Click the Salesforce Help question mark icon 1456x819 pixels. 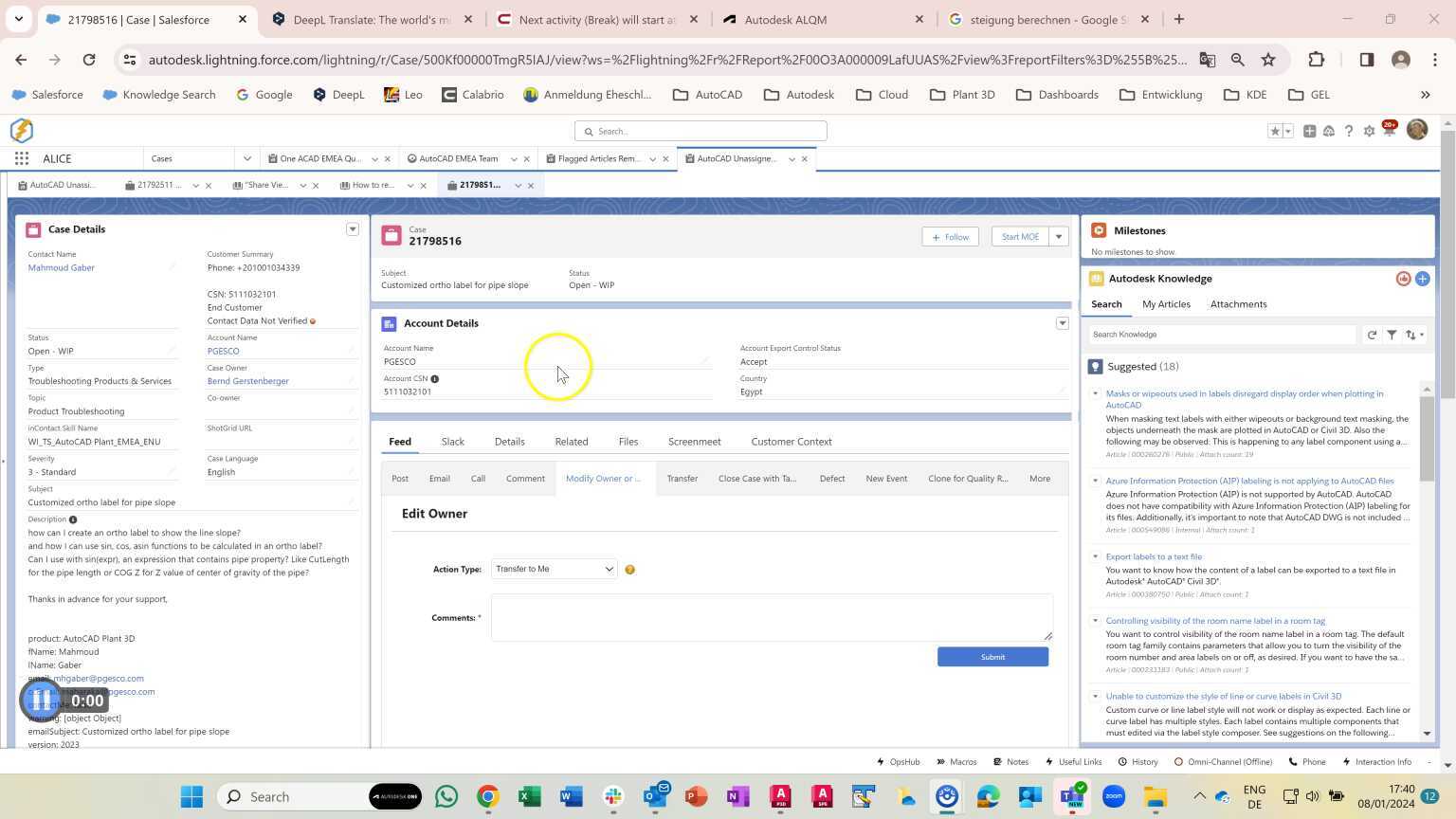[1349, 131]
